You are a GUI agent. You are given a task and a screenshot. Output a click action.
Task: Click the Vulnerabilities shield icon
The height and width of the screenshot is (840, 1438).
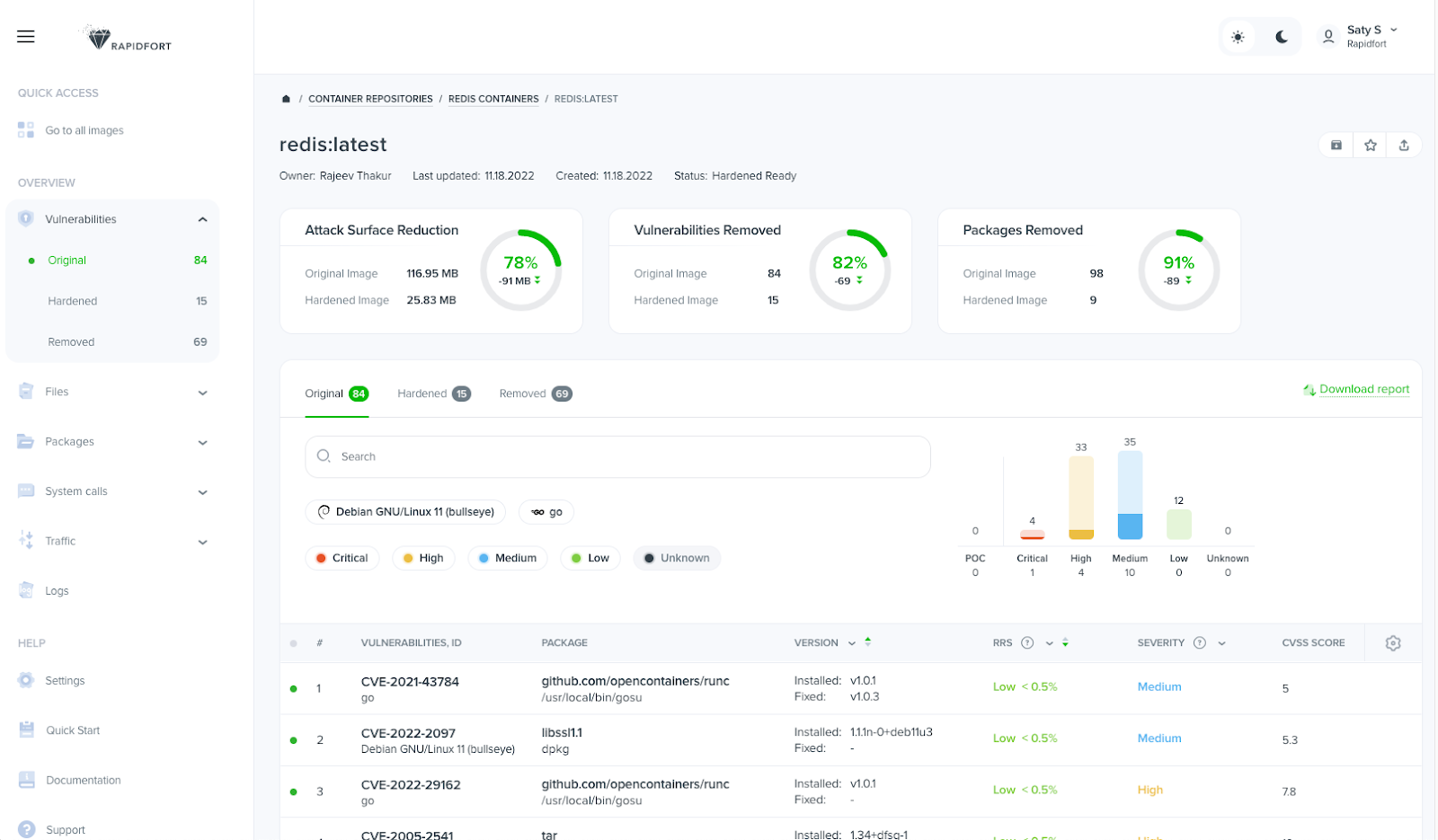tap(26, 218)
